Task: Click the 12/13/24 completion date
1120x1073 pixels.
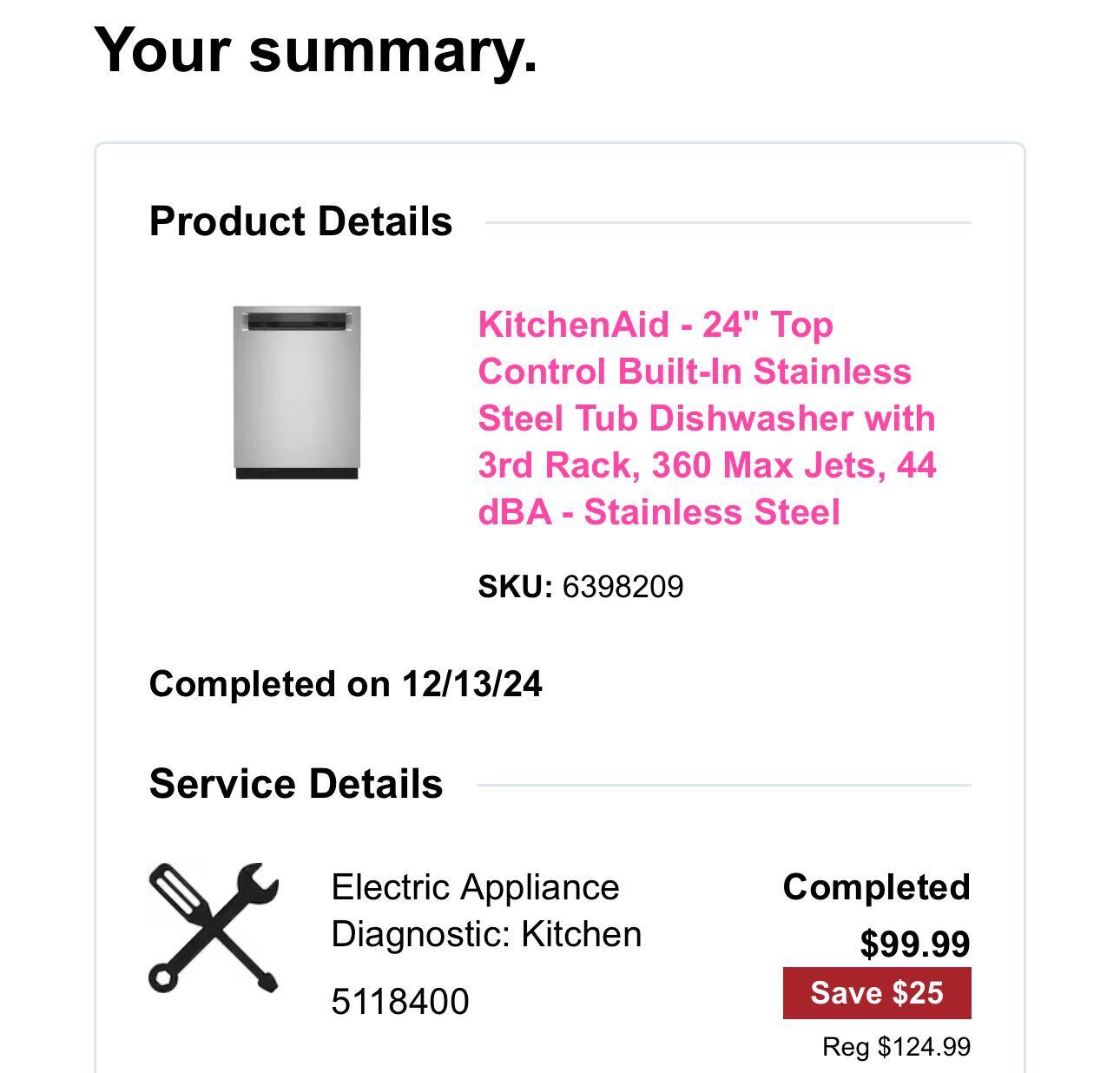Action: pyautogui.click(x=471, y=684)
